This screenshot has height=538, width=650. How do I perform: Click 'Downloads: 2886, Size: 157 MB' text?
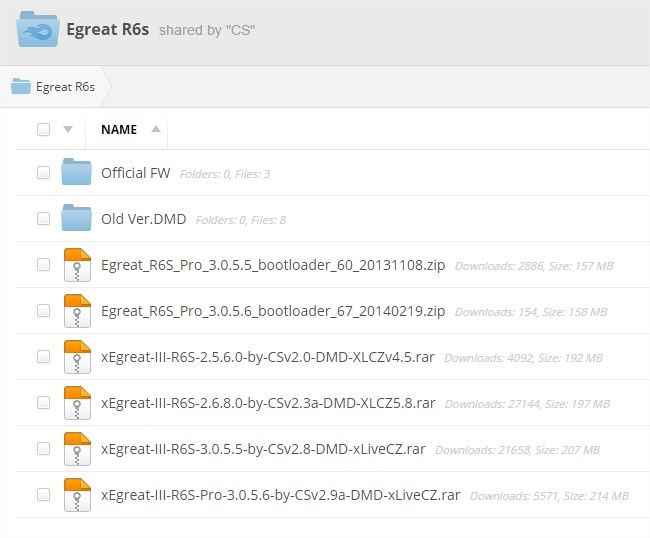(x=534, y=266)
